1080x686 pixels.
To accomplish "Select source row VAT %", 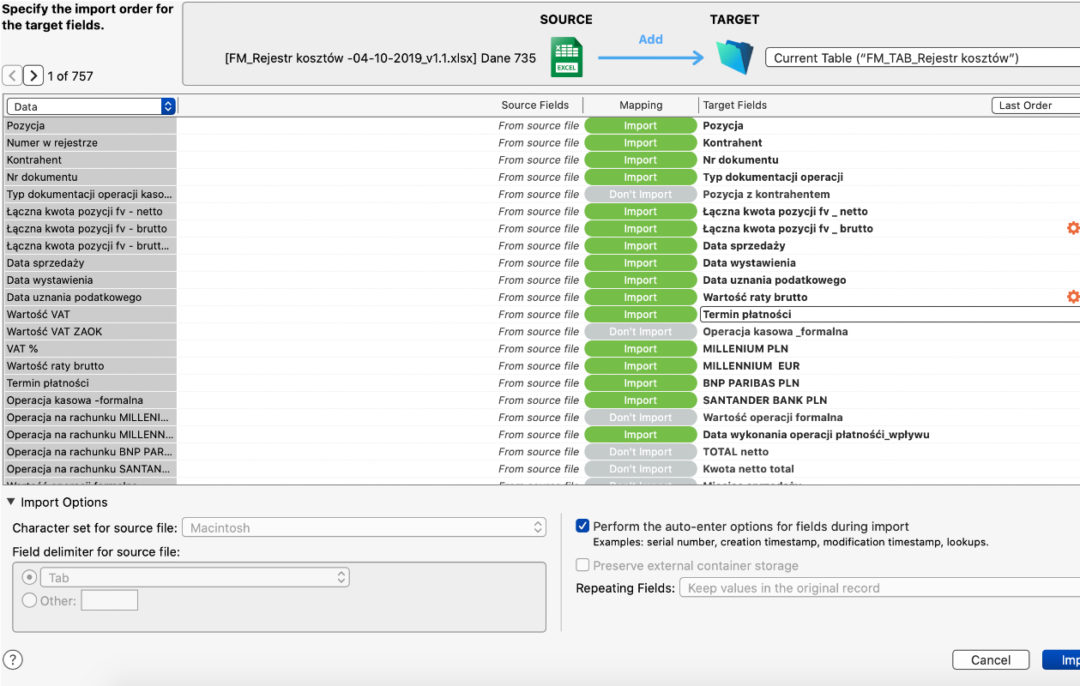I will [90, 349].
